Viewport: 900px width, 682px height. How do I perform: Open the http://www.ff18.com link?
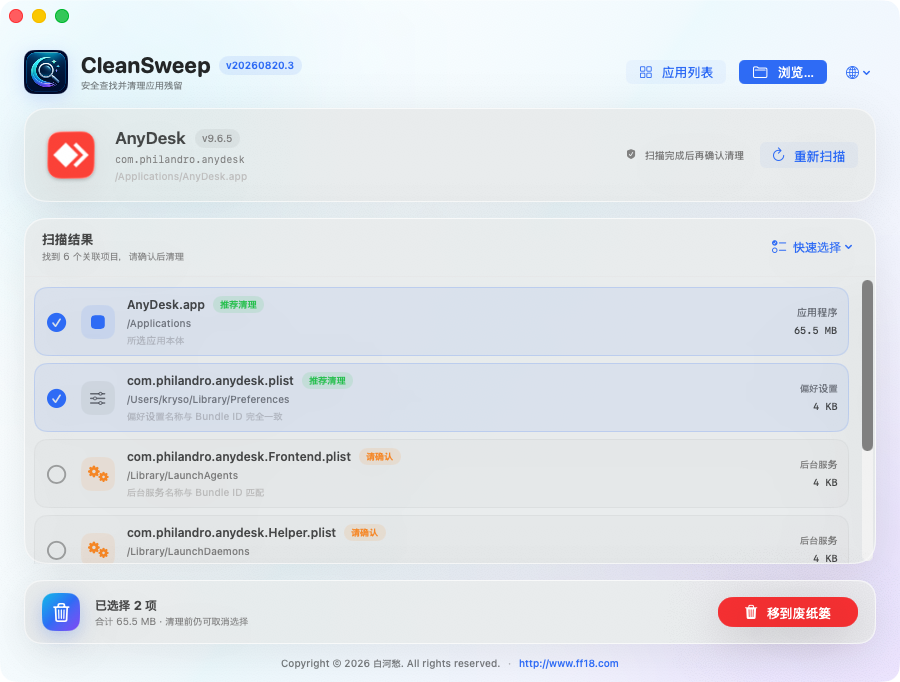[x=569, y=663]
